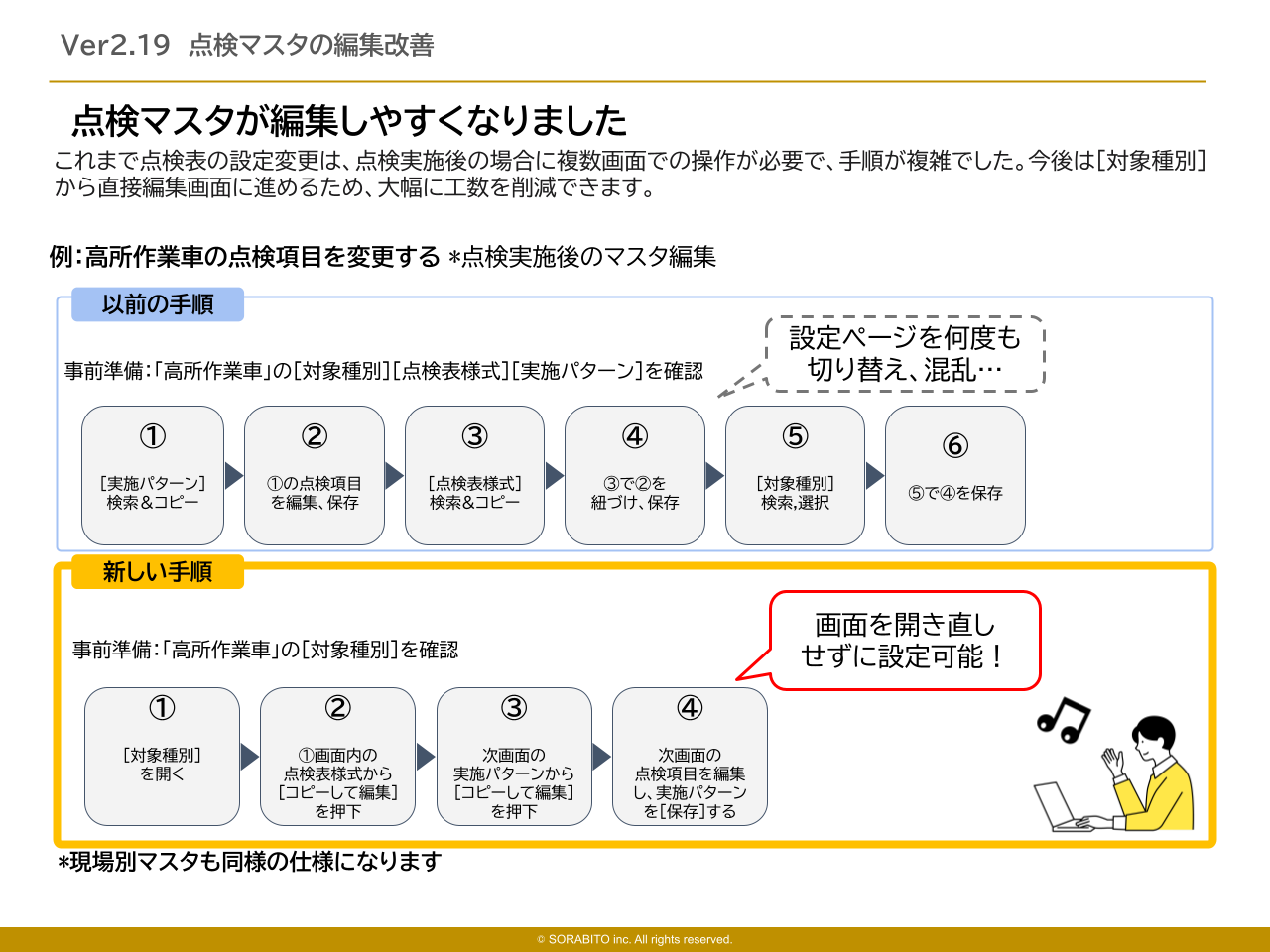Select the 以前の手順 blue label
Image resolution: width=1270 pixels, height=952 pixels.
click(158, 304)
